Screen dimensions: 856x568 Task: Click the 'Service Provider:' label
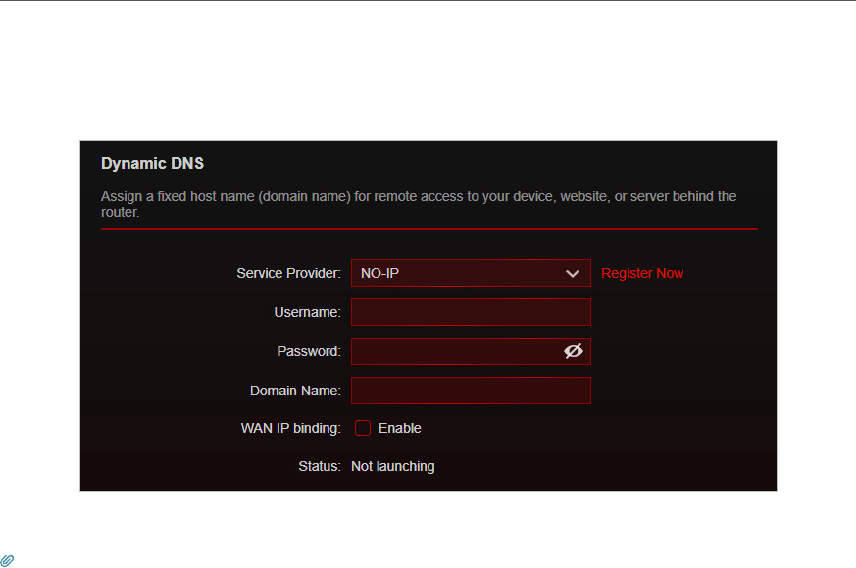[288, 273]
